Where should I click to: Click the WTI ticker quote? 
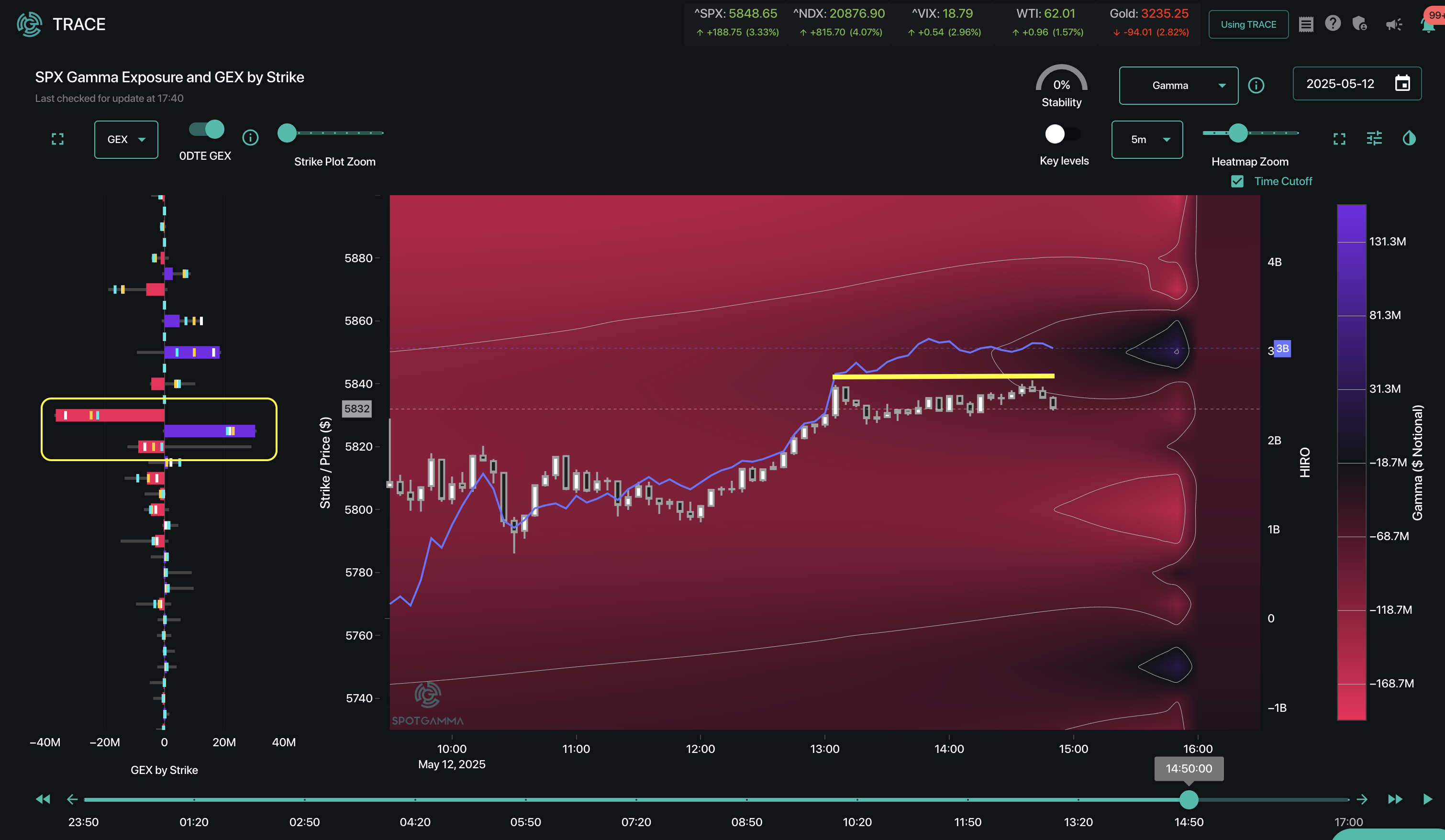coord(1046,22)
